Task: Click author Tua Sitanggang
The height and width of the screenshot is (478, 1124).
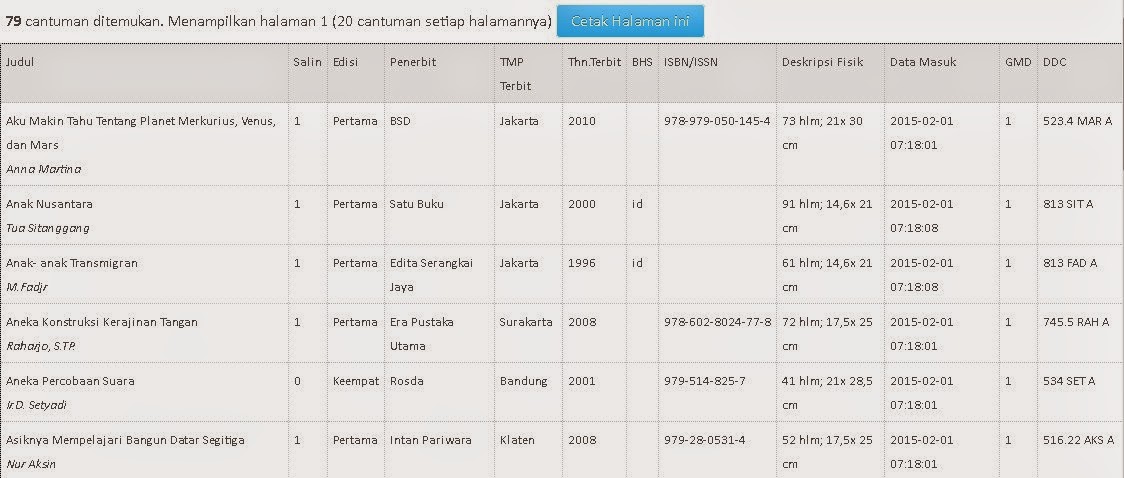Action: pyautogui.click(x=47, y=228)
